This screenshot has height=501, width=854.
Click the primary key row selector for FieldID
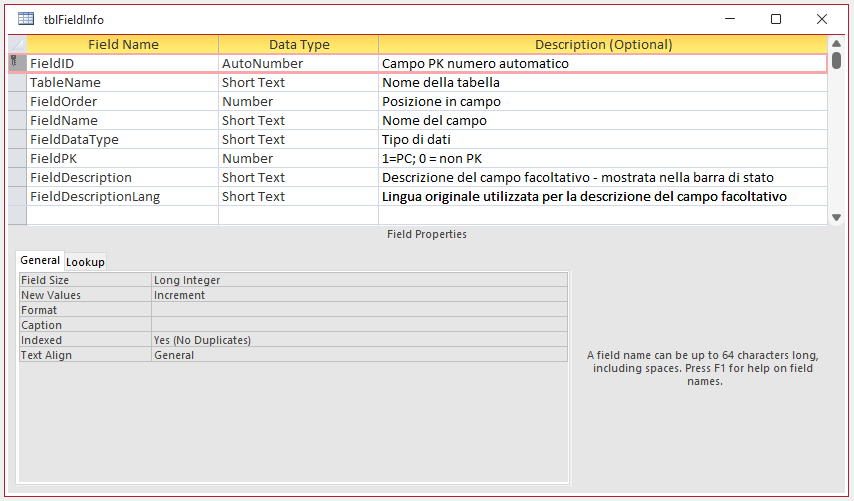(x=17, y=63)
